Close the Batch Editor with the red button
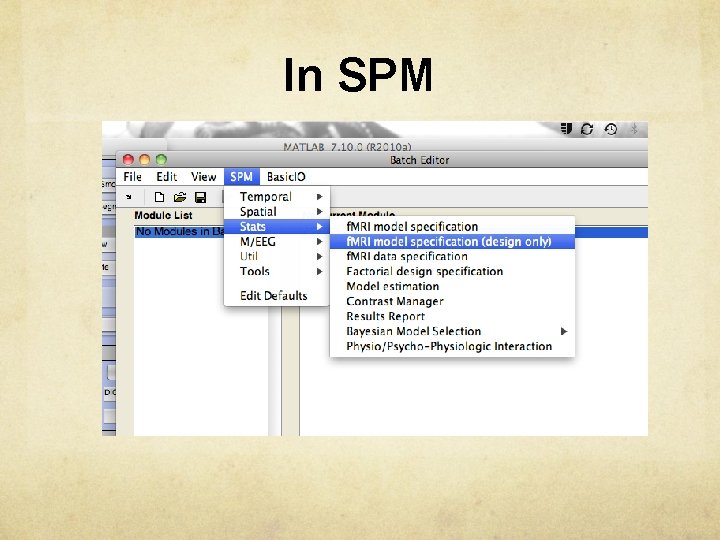720x540 pixels. [x=128, y=159]
